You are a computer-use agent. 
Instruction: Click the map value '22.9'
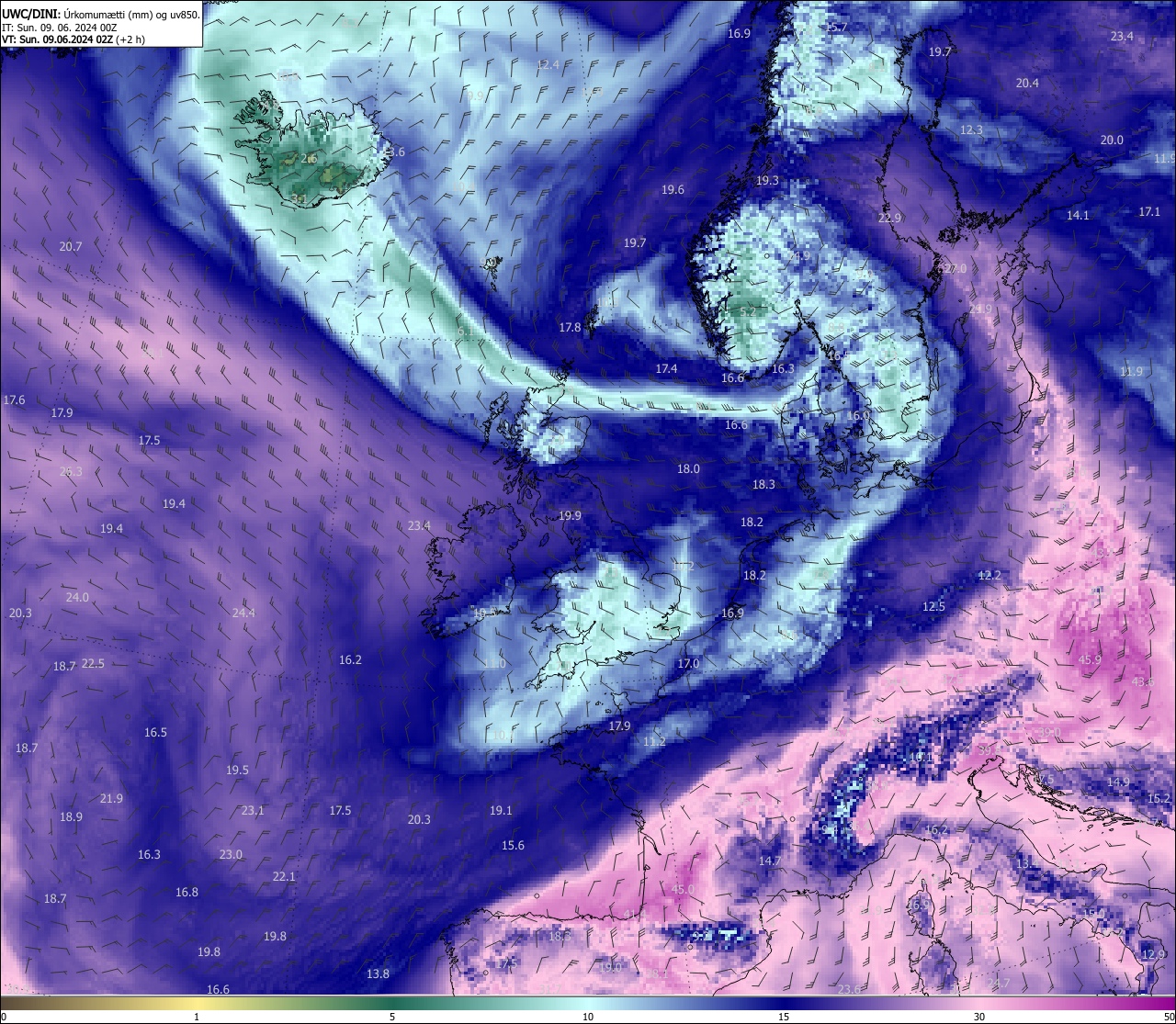(x=889, y=218)
